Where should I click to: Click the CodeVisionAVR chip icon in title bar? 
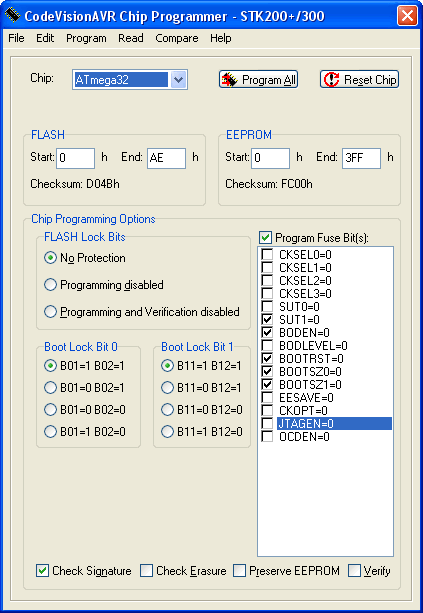(x=12, y=16)
